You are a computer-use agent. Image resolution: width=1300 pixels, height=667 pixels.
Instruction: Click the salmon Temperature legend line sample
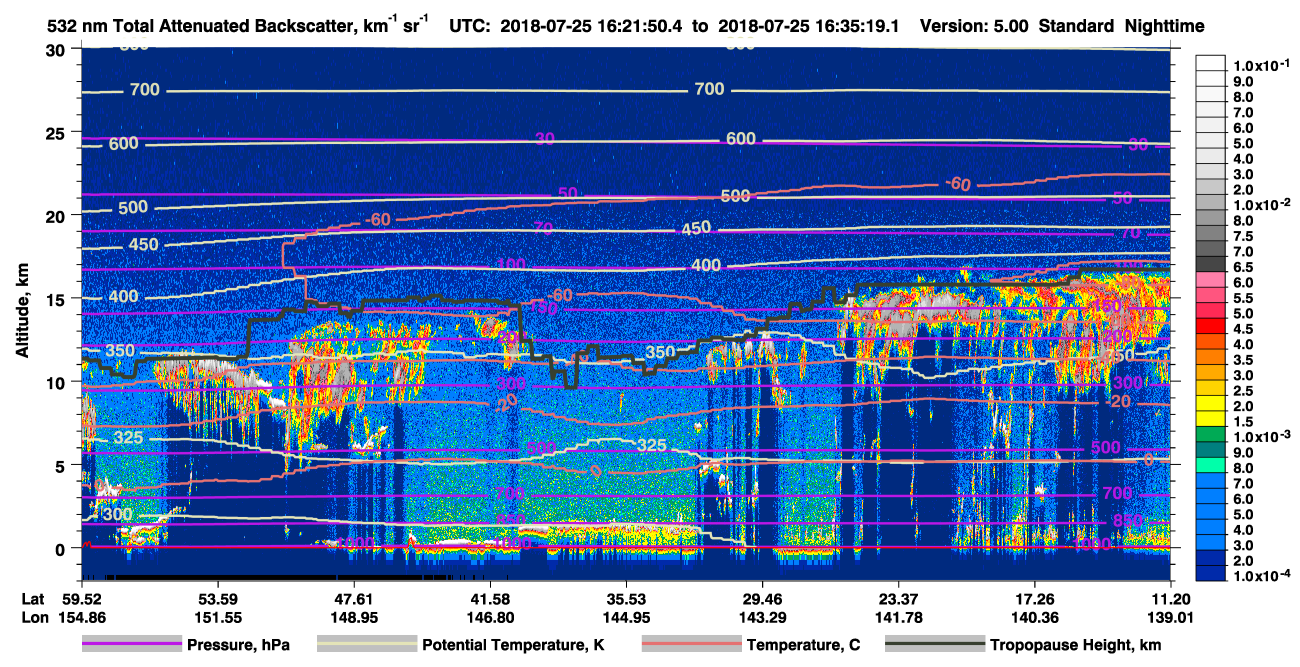691,645
